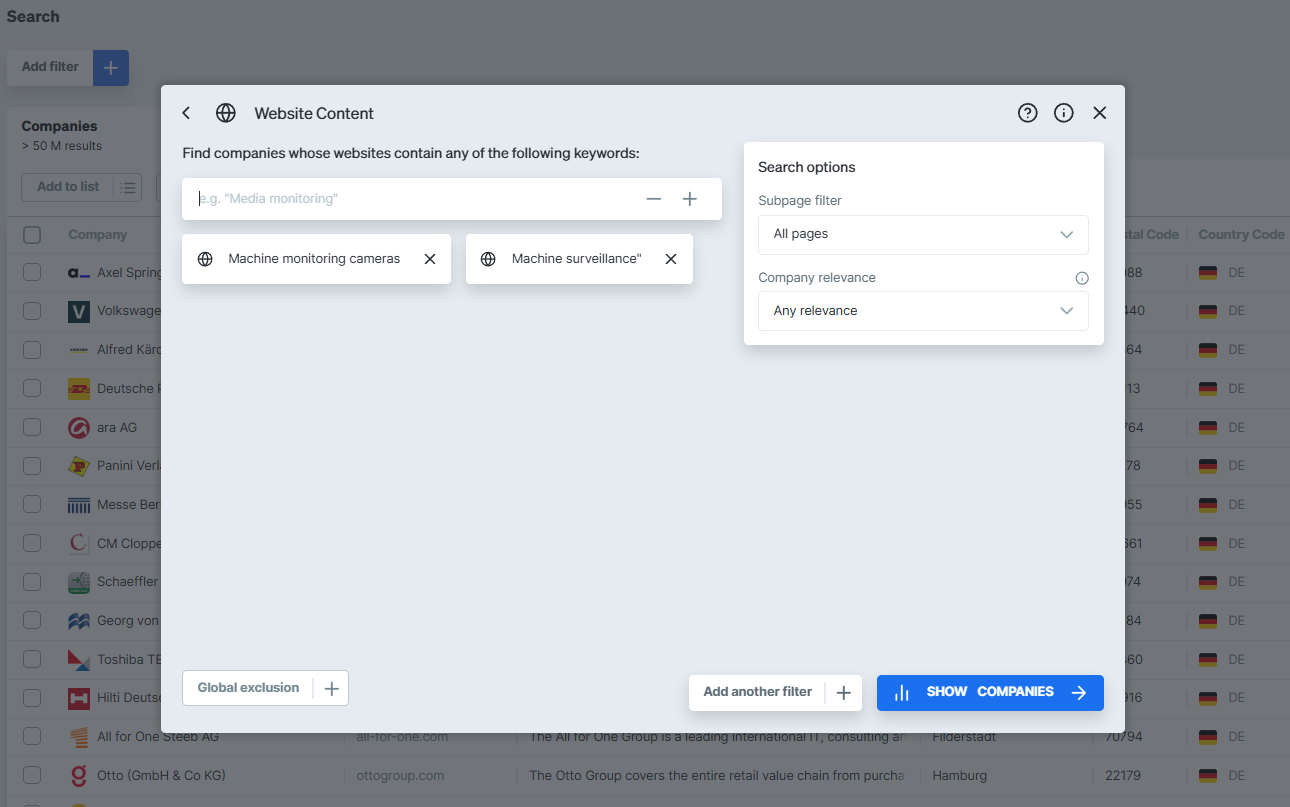Select the header select-all checkbox above the company list
This screenshot has width=1290, height=807.
31,234
